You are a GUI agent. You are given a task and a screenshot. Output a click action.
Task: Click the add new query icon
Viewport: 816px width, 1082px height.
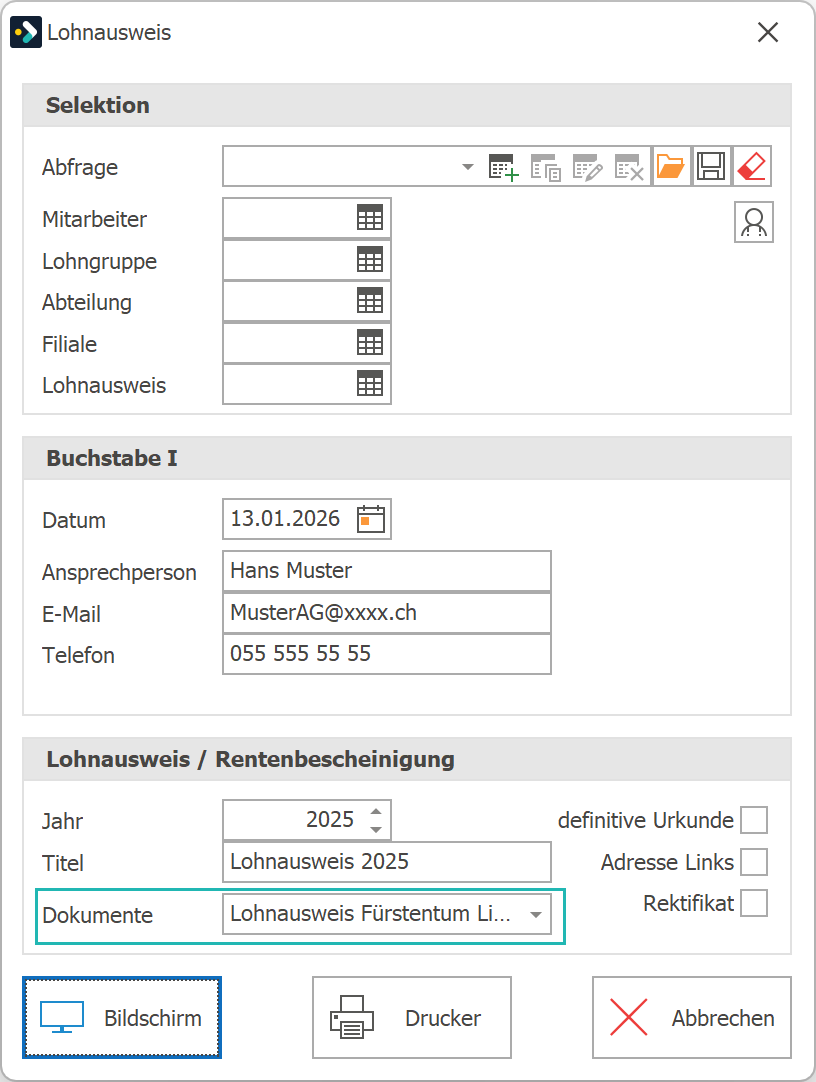pos(504,167)
